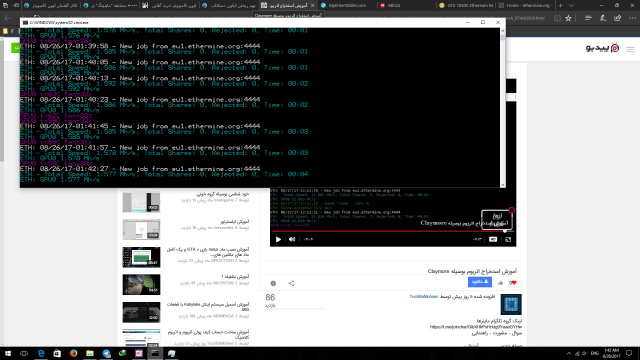
Task: Show hidden system tray icons chevron
Action: pyautogui.click(x=569, y=353)
